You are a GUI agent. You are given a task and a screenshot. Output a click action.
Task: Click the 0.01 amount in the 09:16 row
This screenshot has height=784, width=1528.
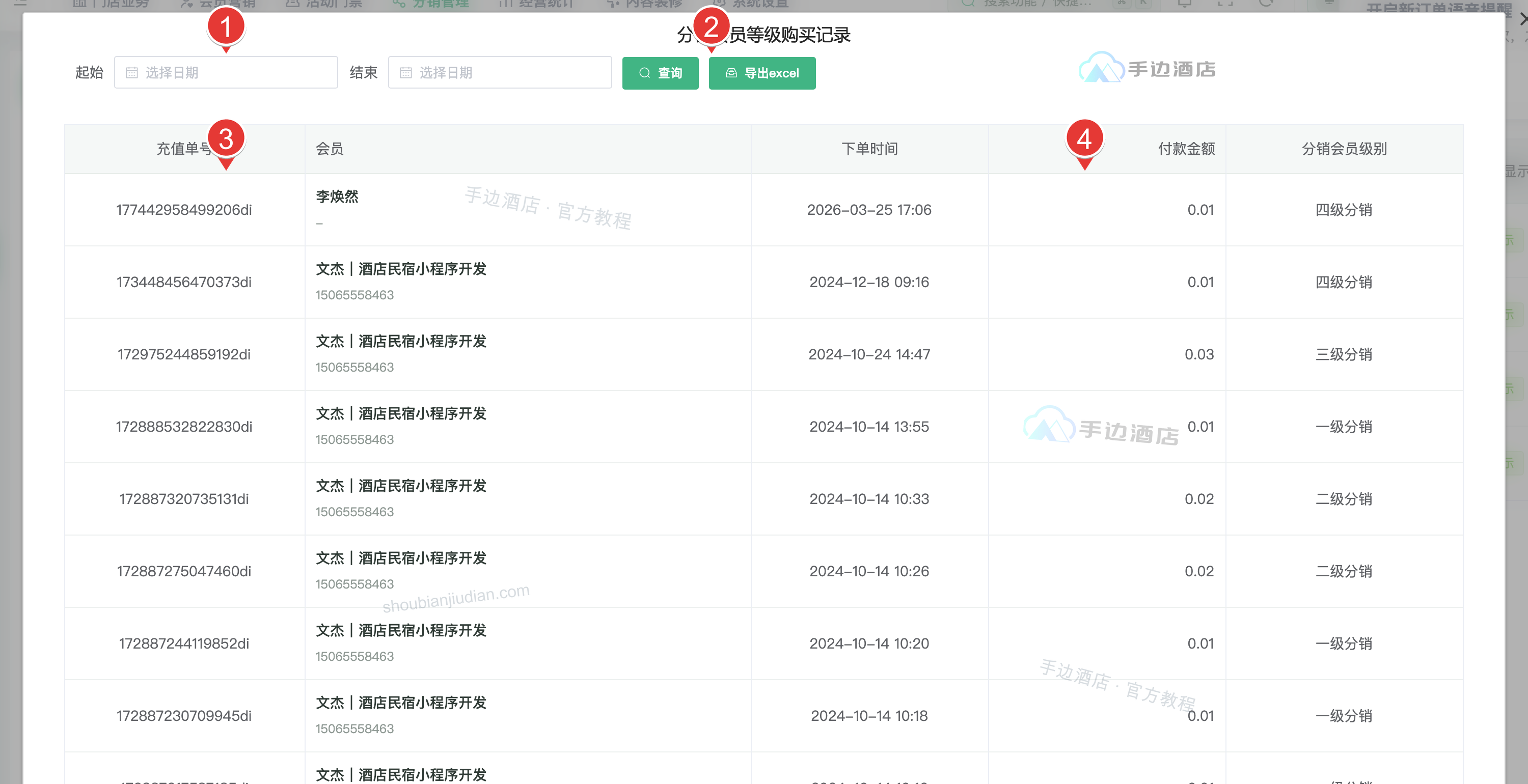[1200, 282]
